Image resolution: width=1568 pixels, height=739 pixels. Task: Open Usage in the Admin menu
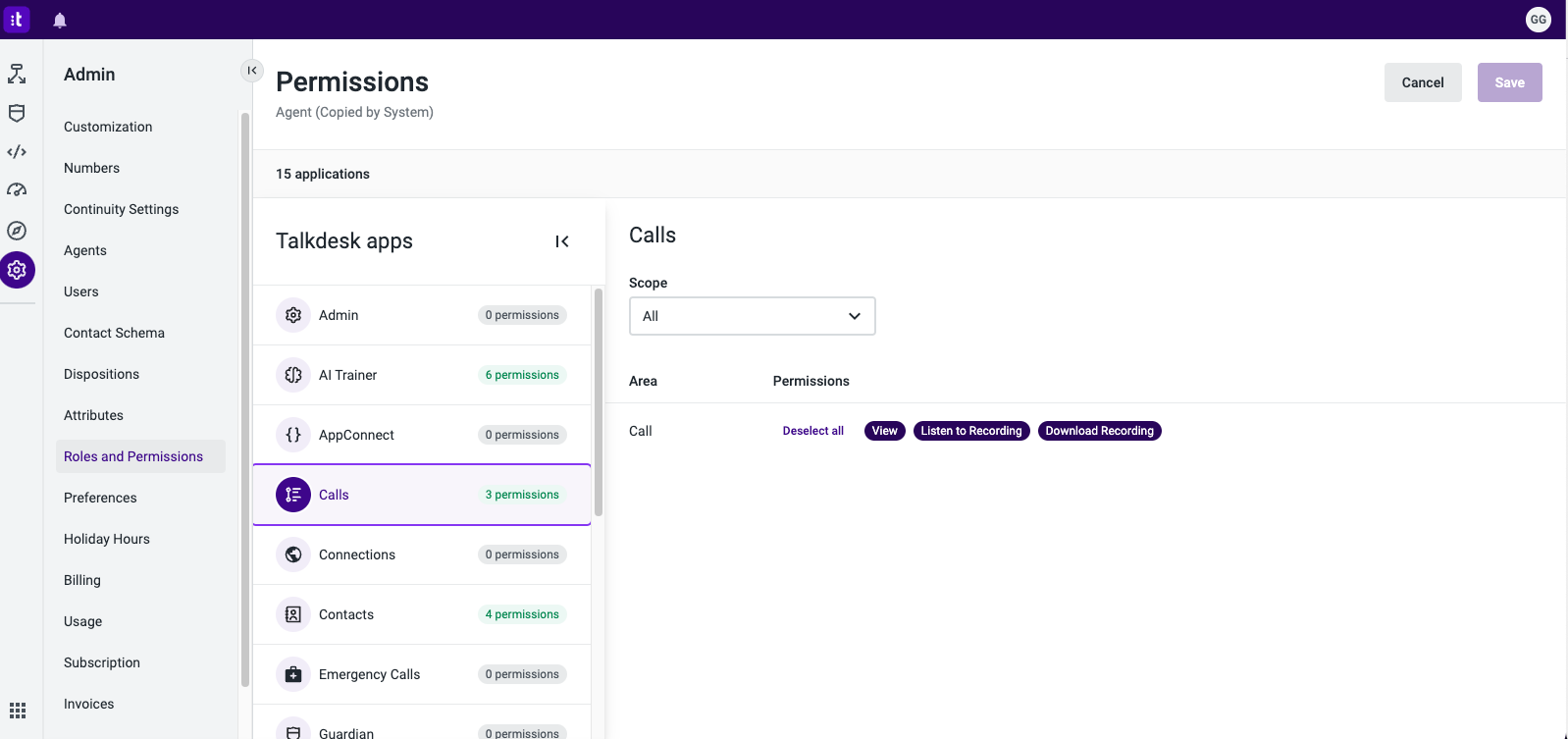point(82,621)
